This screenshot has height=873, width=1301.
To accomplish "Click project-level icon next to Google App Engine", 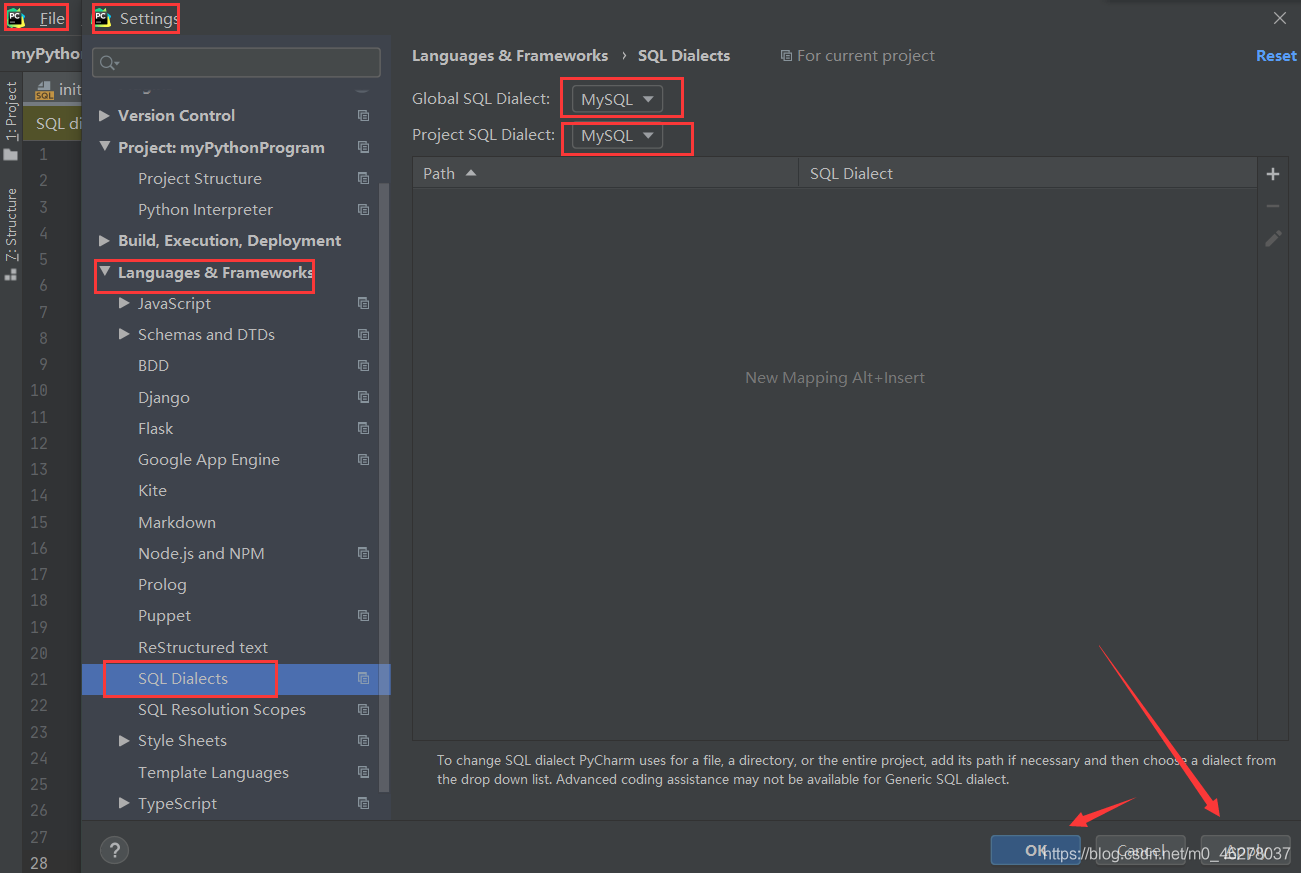I will (x=363, y=459).
